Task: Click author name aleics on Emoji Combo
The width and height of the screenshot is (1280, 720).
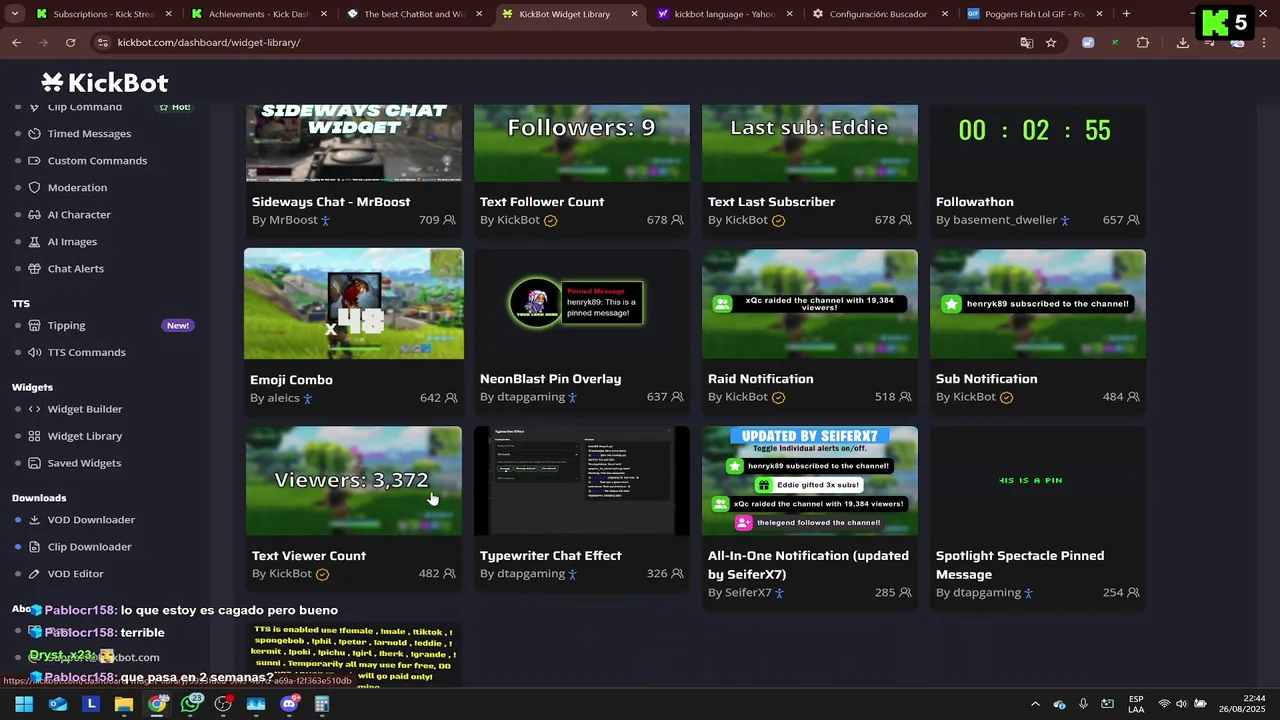Action: [x=284, y=398]
